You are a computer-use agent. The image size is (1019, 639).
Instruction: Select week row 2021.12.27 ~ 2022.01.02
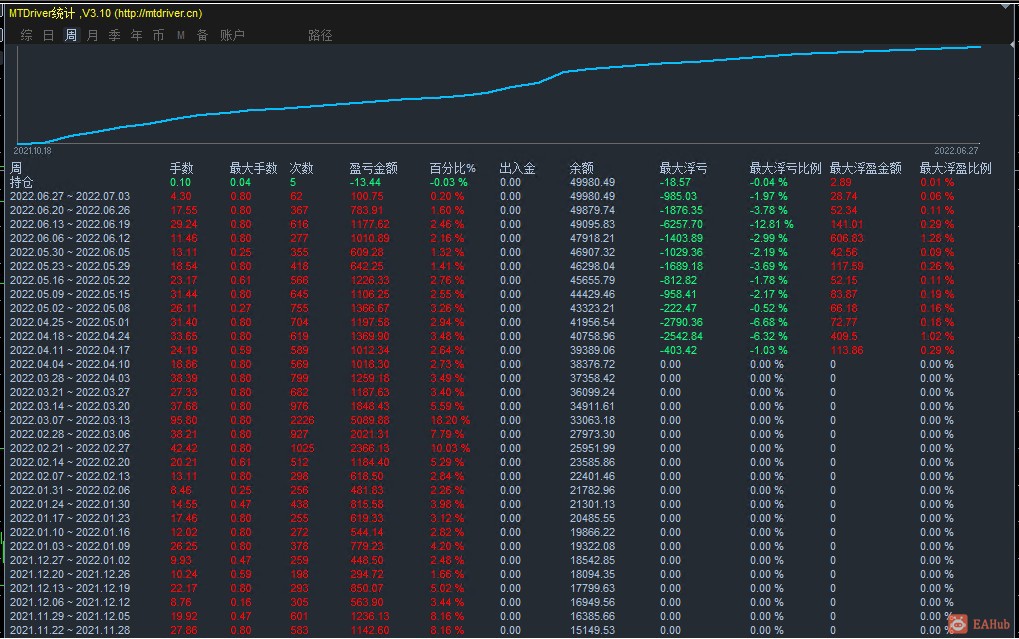pyautogui.click(x=70, y=560)
